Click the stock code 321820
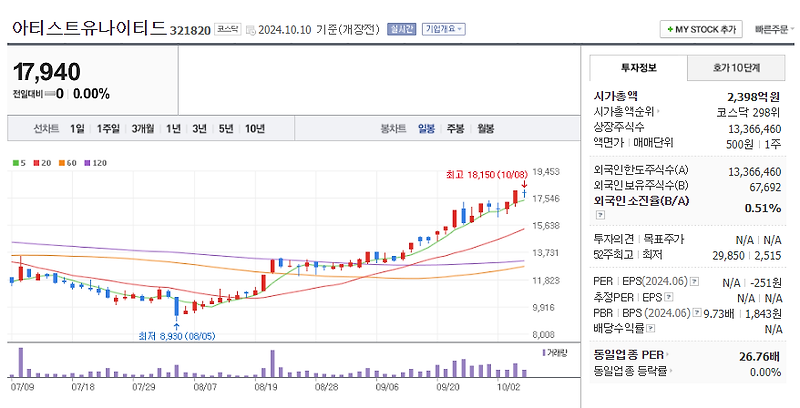The image size is (800, 408). point(190,31)
